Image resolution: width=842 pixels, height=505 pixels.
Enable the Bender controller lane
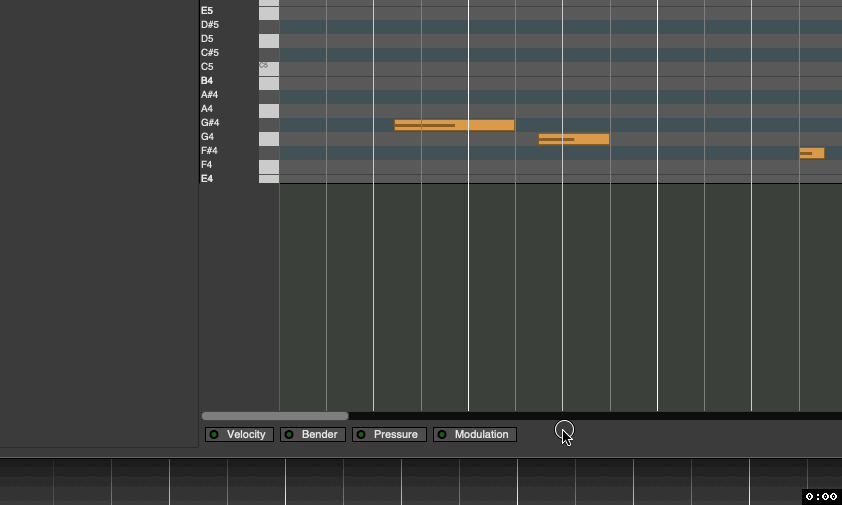[x=313, y=435]
